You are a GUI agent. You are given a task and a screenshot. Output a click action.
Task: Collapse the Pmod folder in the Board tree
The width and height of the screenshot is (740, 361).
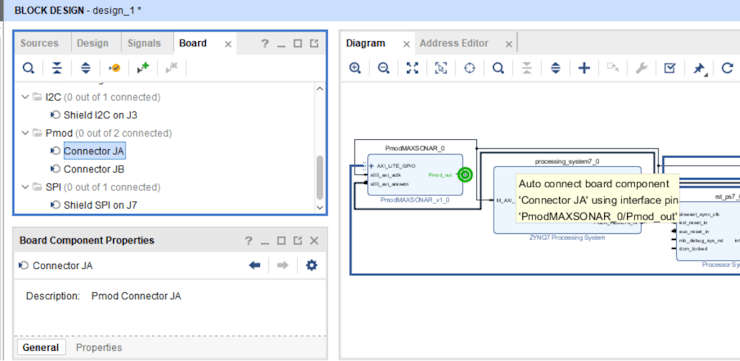click(x=25, y=134)
